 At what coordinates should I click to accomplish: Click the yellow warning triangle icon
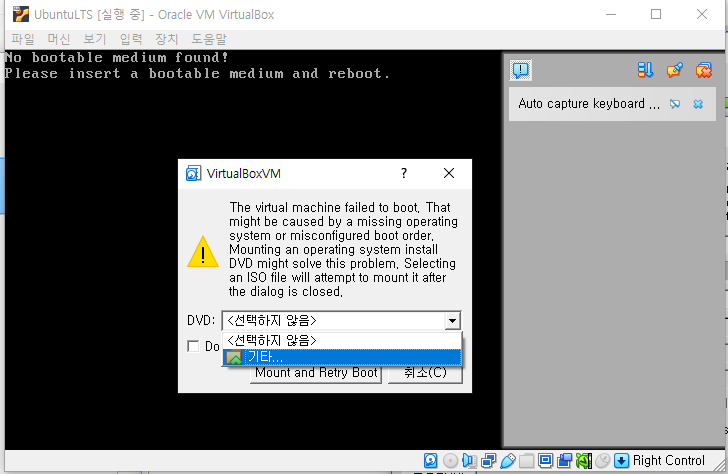point(203,252)
